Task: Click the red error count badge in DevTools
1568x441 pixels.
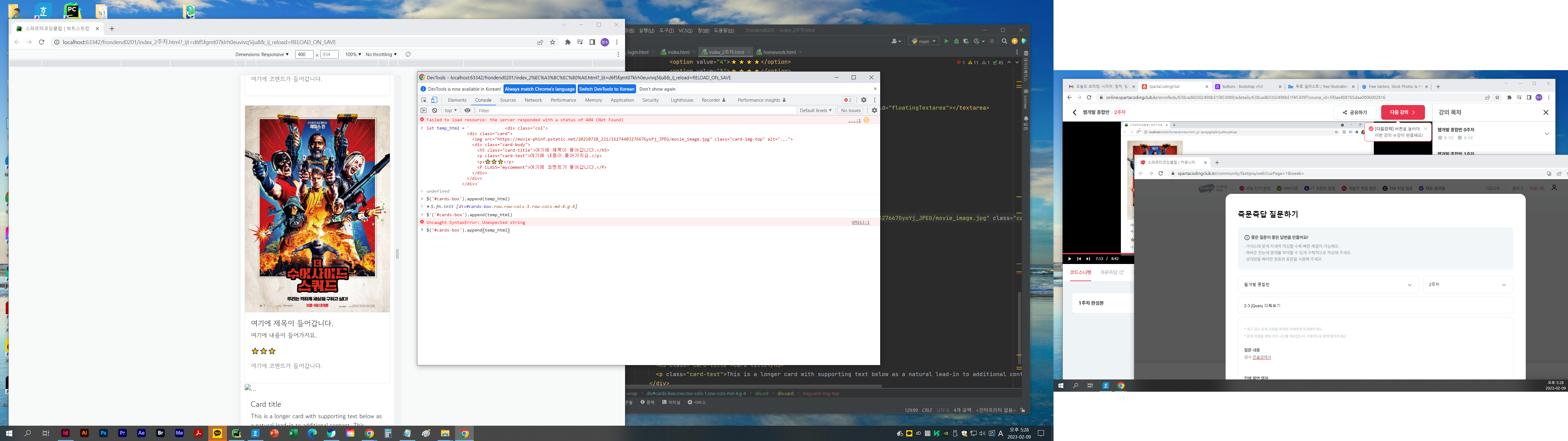Action: (x=847, y=100)
